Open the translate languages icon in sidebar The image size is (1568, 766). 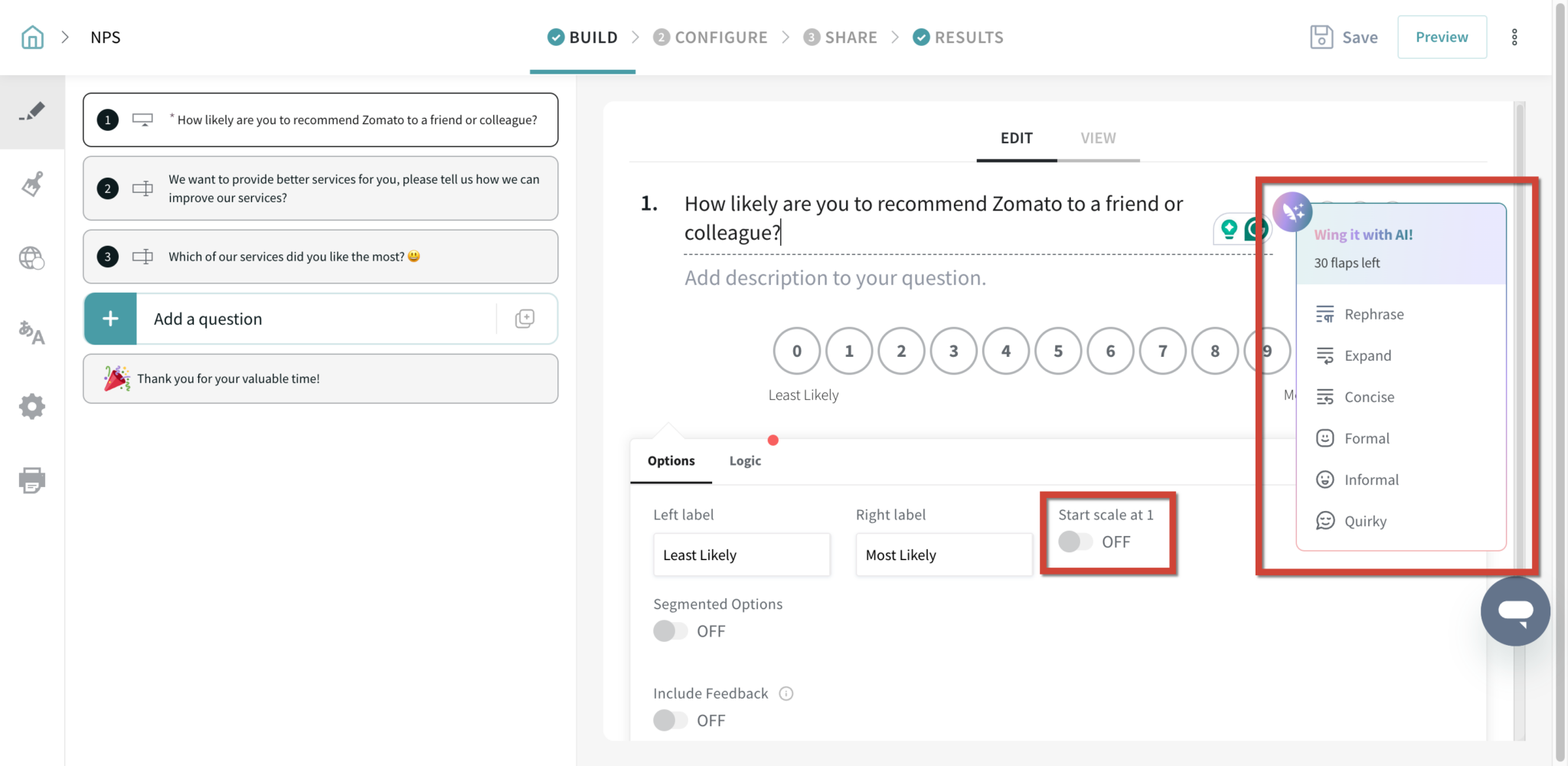(32, 333)
